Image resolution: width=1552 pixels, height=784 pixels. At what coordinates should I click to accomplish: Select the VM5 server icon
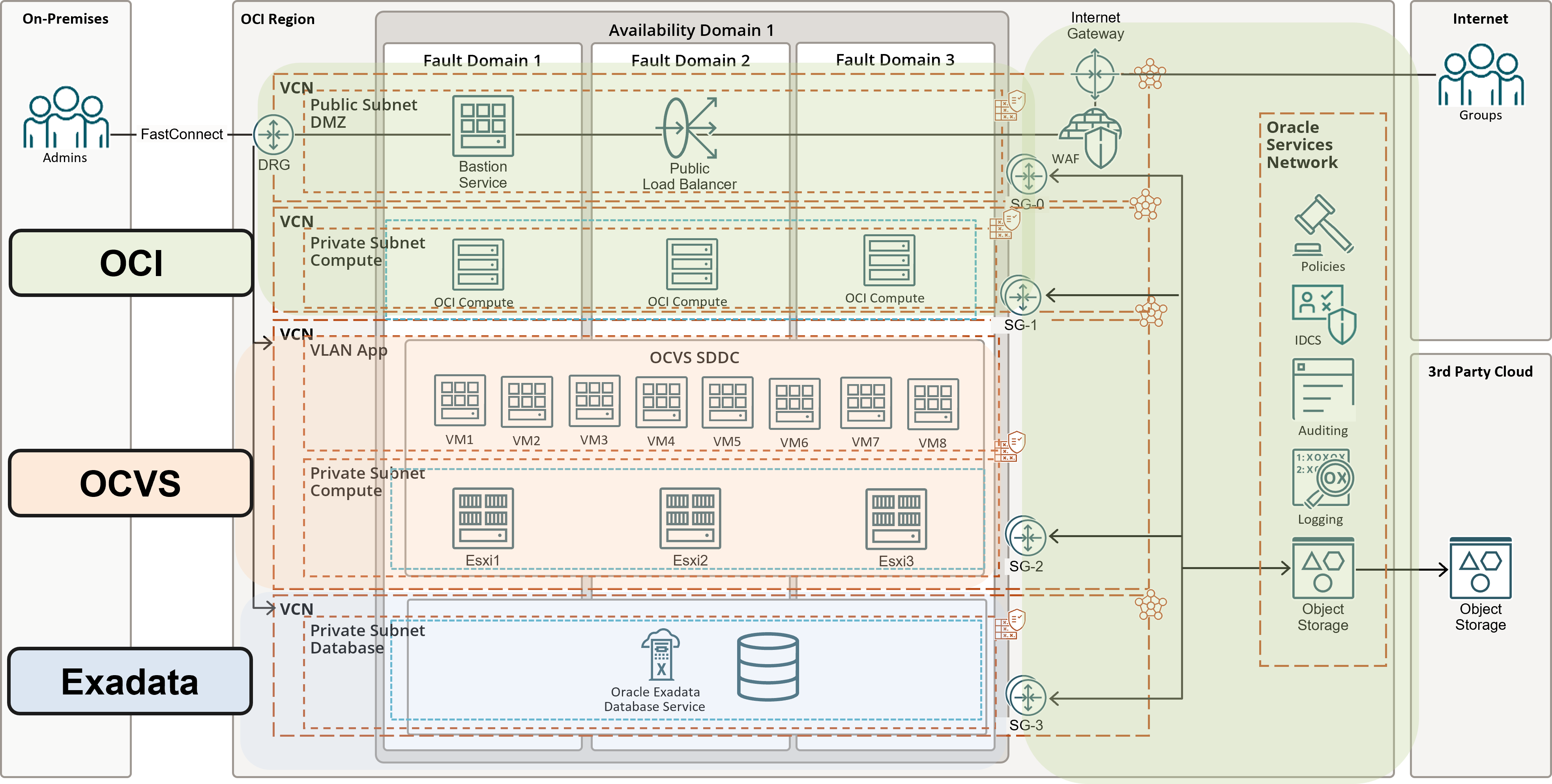coord(728,402)
